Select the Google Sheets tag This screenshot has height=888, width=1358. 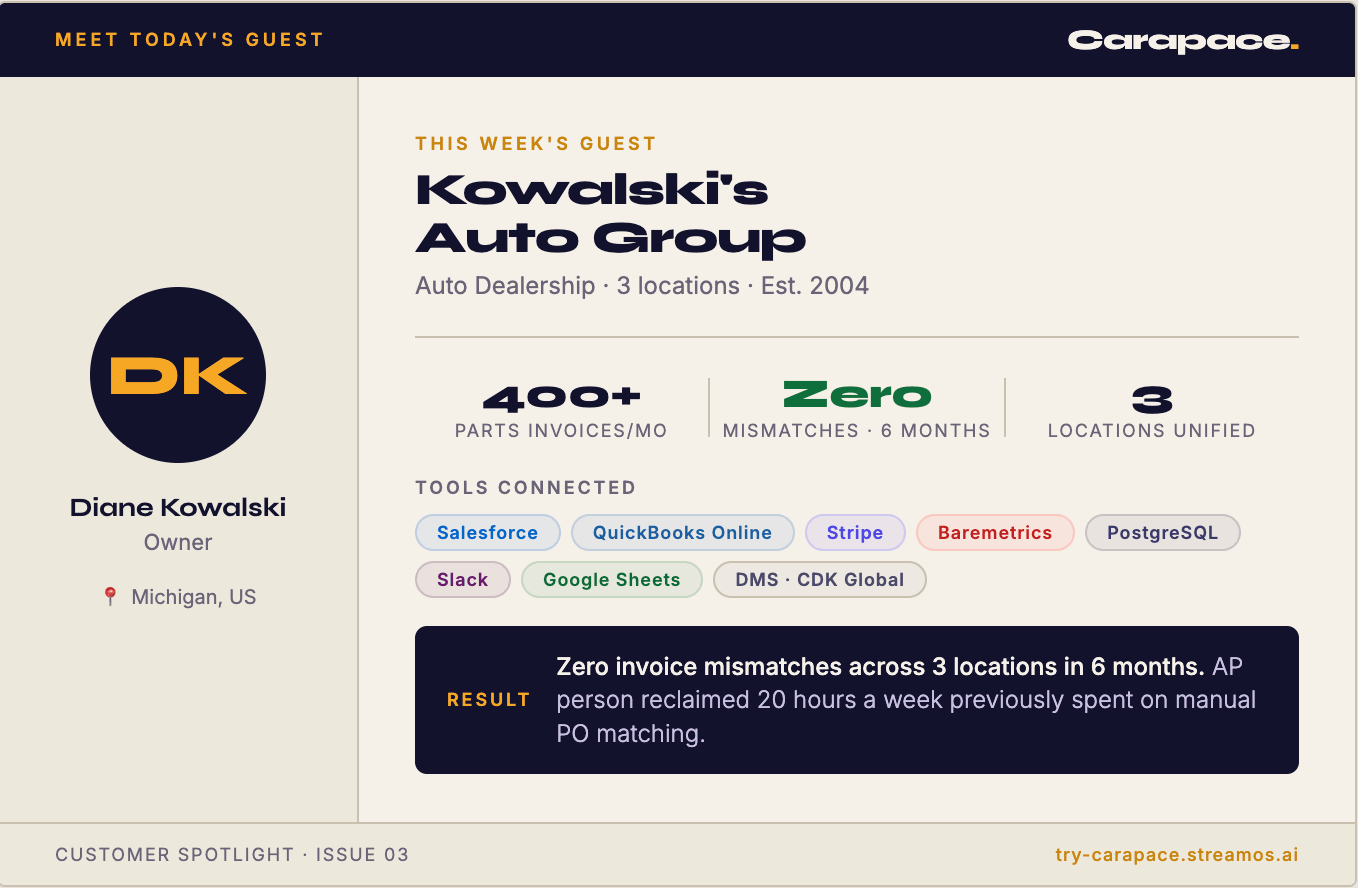pyautogui.click(x=612, y=580)
